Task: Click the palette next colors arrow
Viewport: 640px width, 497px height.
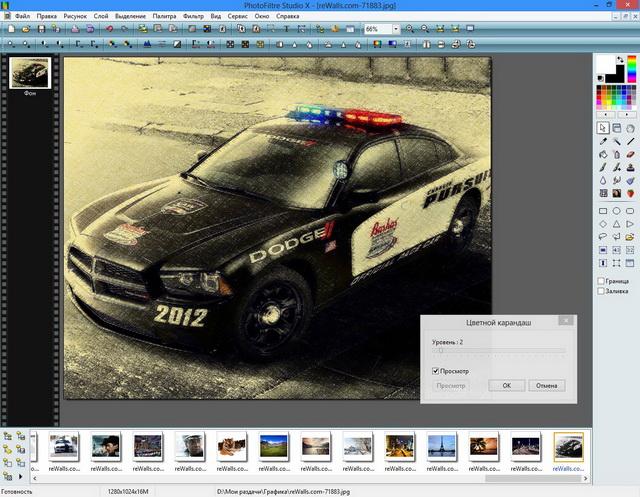Action: pos(627,115)
